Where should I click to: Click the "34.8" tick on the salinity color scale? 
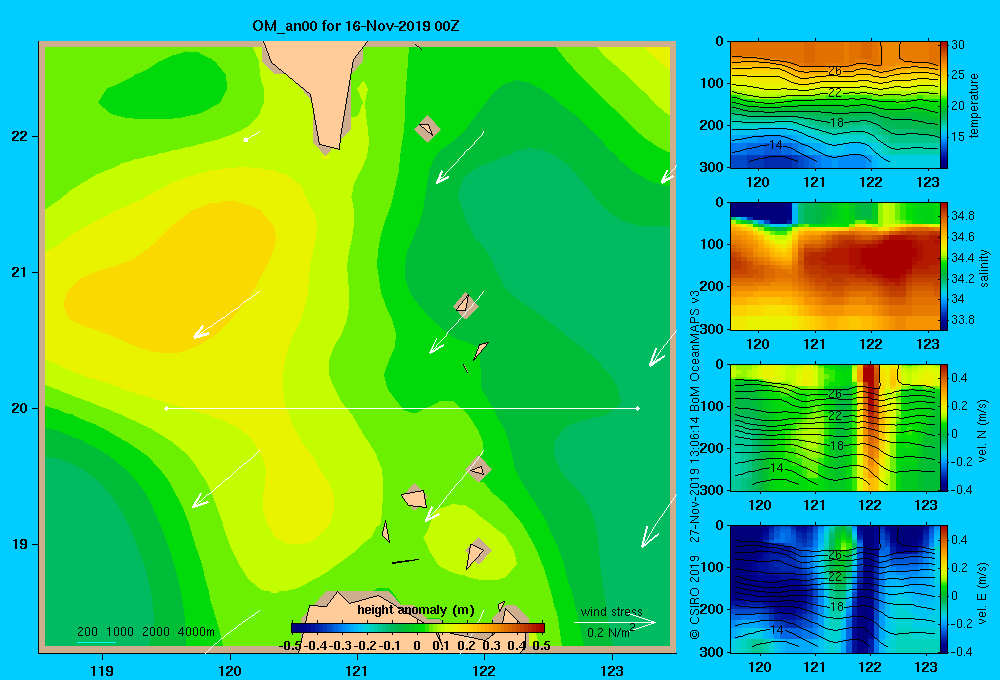pos(962,216)
